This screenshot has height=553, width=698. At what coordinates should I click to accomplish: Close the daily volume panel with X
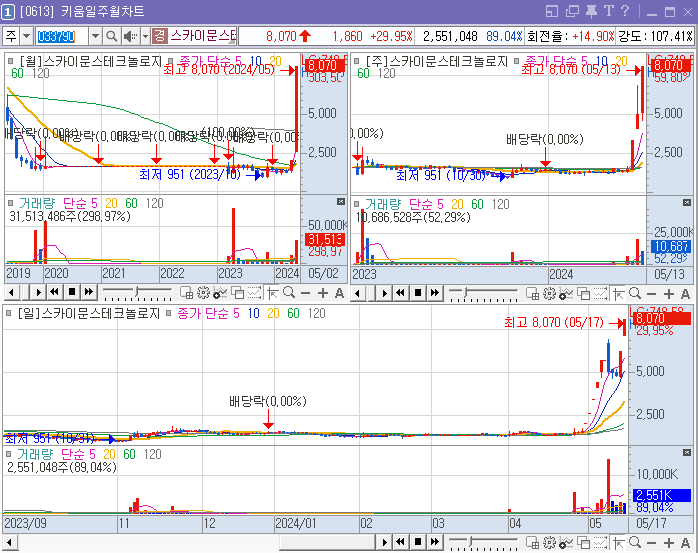click(687, 452)
